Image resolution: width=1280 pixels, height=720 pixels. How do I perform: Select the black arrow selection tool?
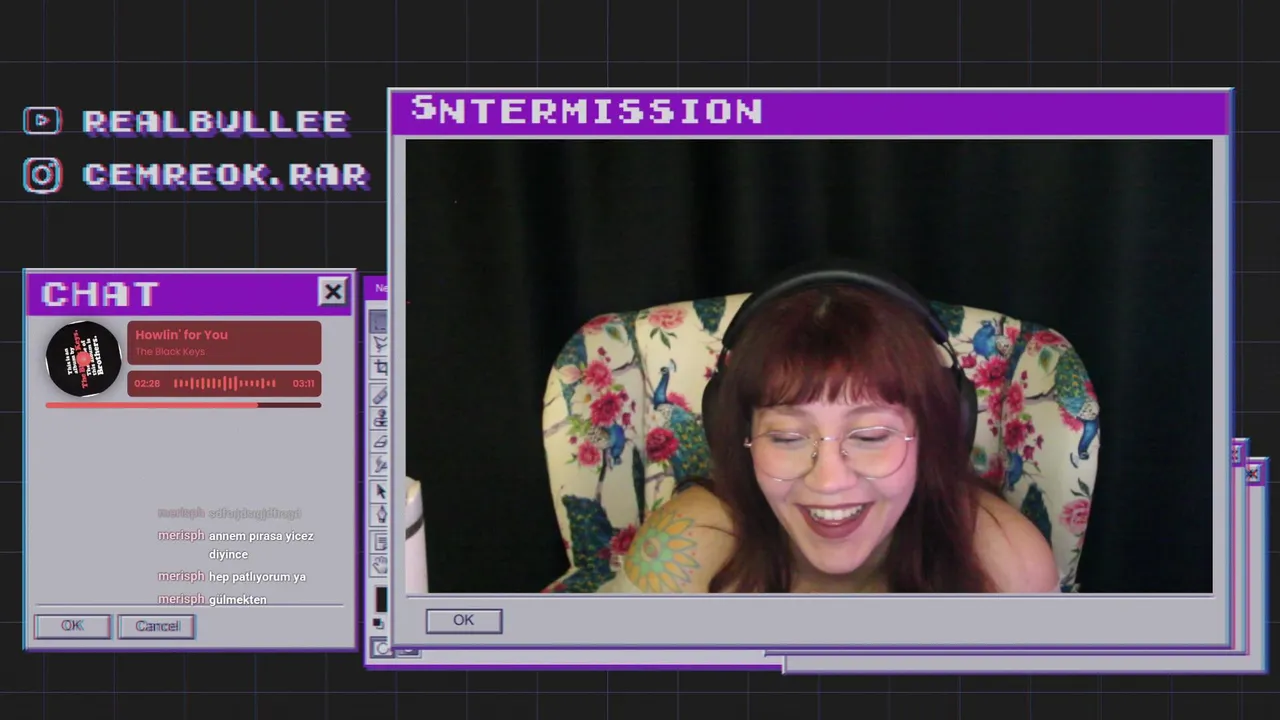click(x=380, y=491)
